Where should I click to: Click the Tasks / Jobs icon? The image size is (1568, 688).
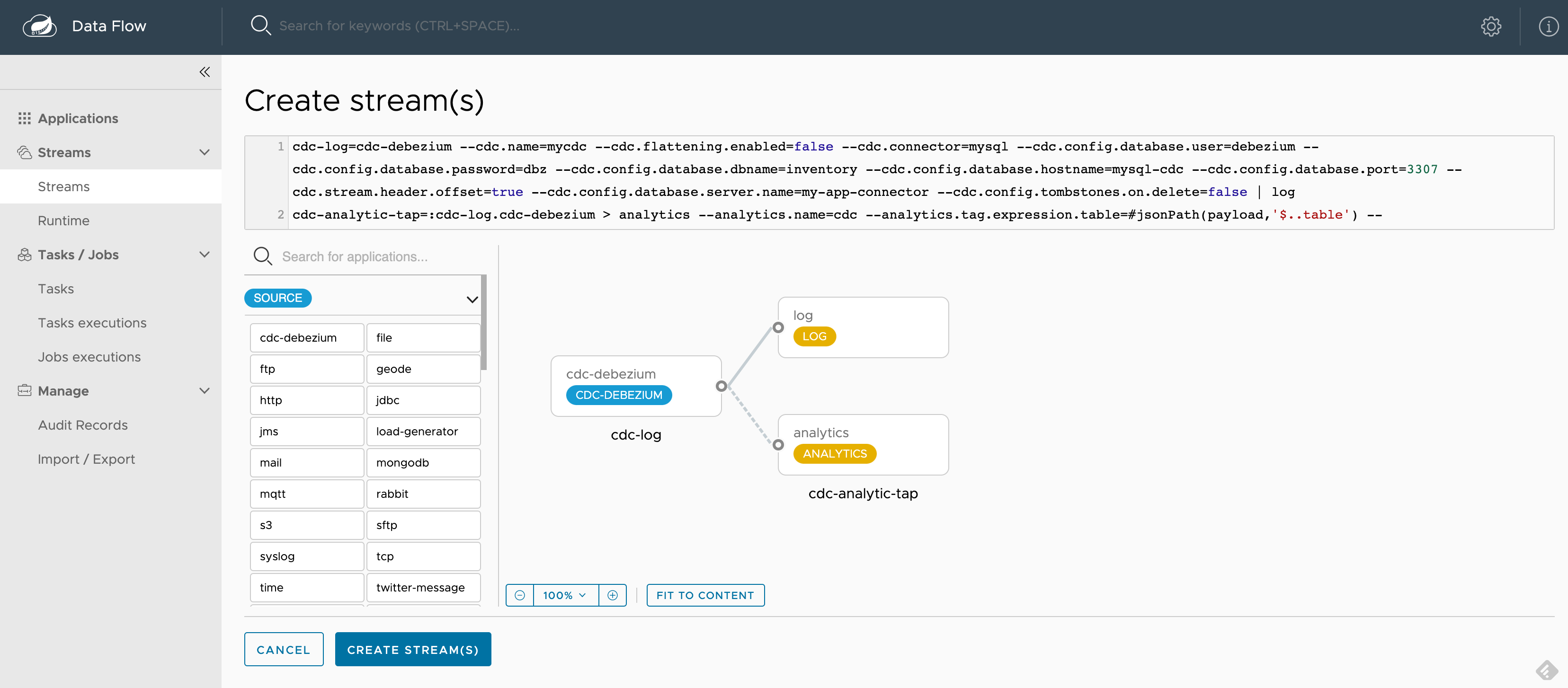coord(24,254)
